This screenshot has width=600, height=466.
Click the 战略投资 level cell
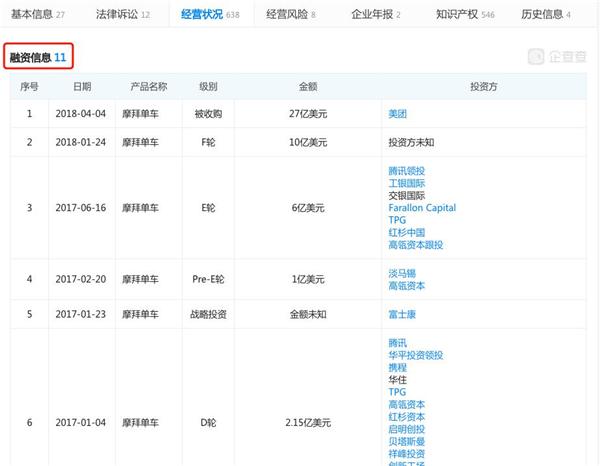(x=208, y=314)
